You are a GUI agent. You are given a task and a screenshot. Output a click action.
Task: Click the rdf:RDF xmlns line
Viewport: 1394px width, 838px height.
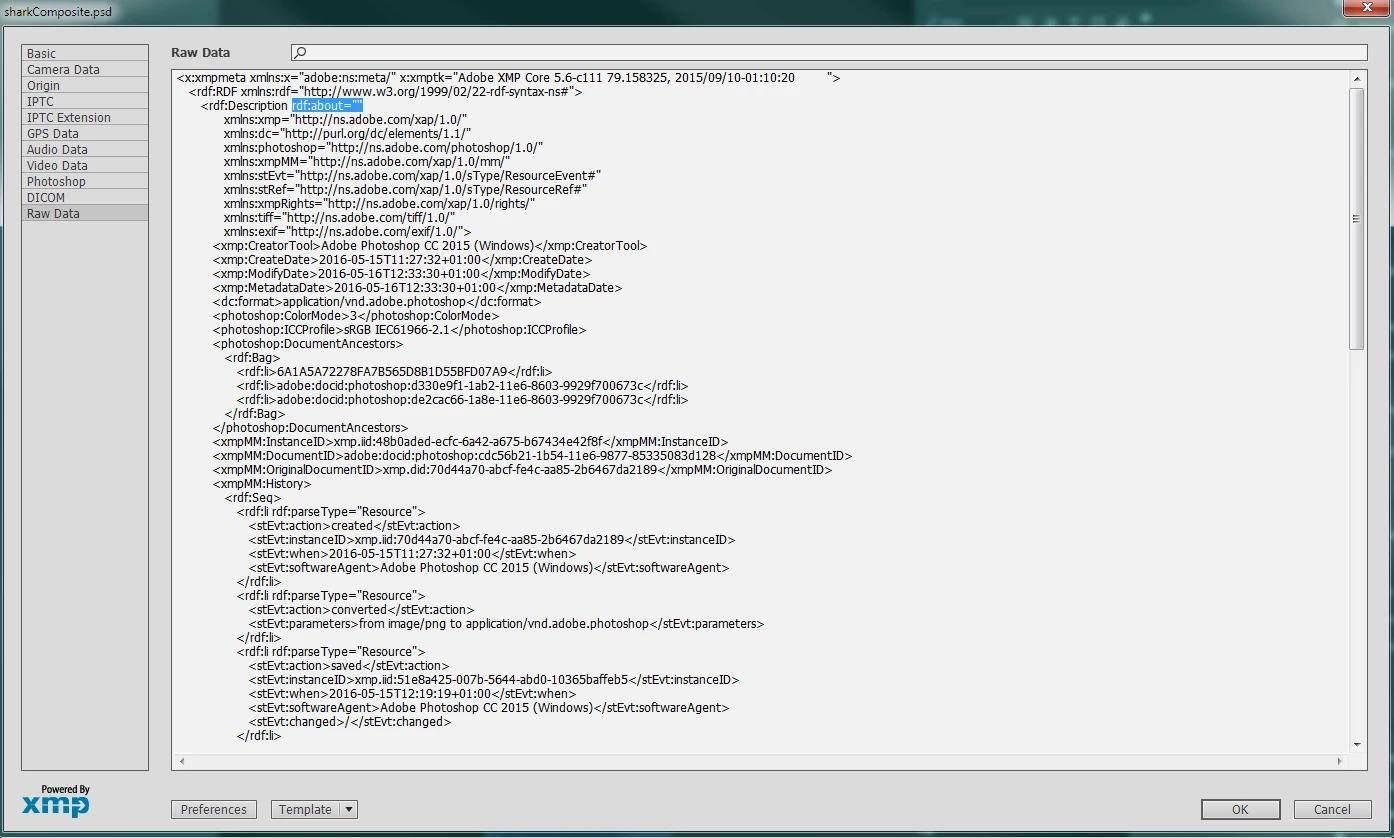pos(385,91)
